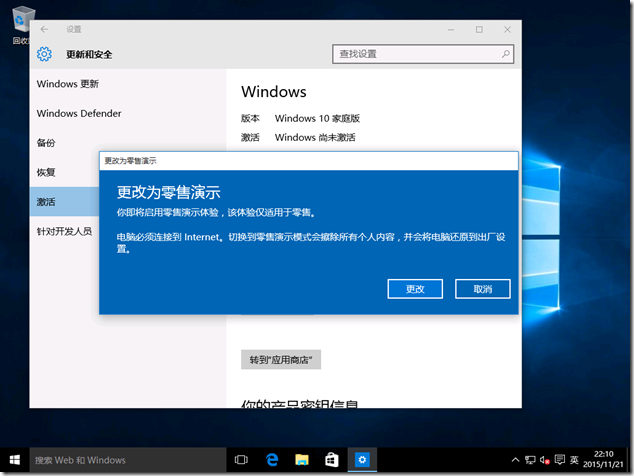Viewport: 634px width, 476px height.
Task: Launch Microsoft Edge from taskbar
Action: (272, 460)
